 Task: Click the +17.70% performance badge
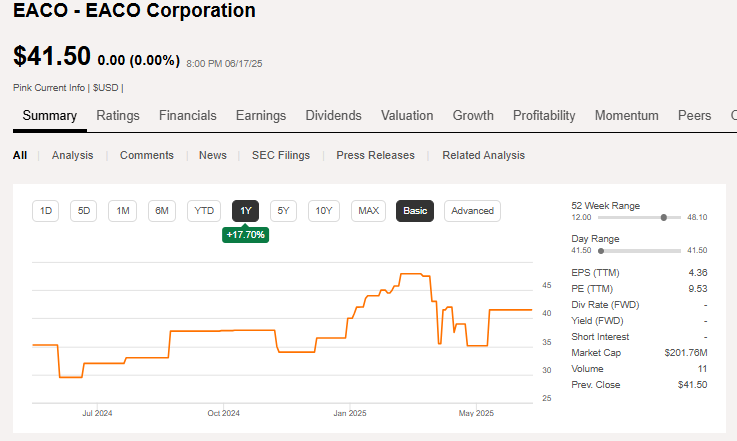[245, 235]
